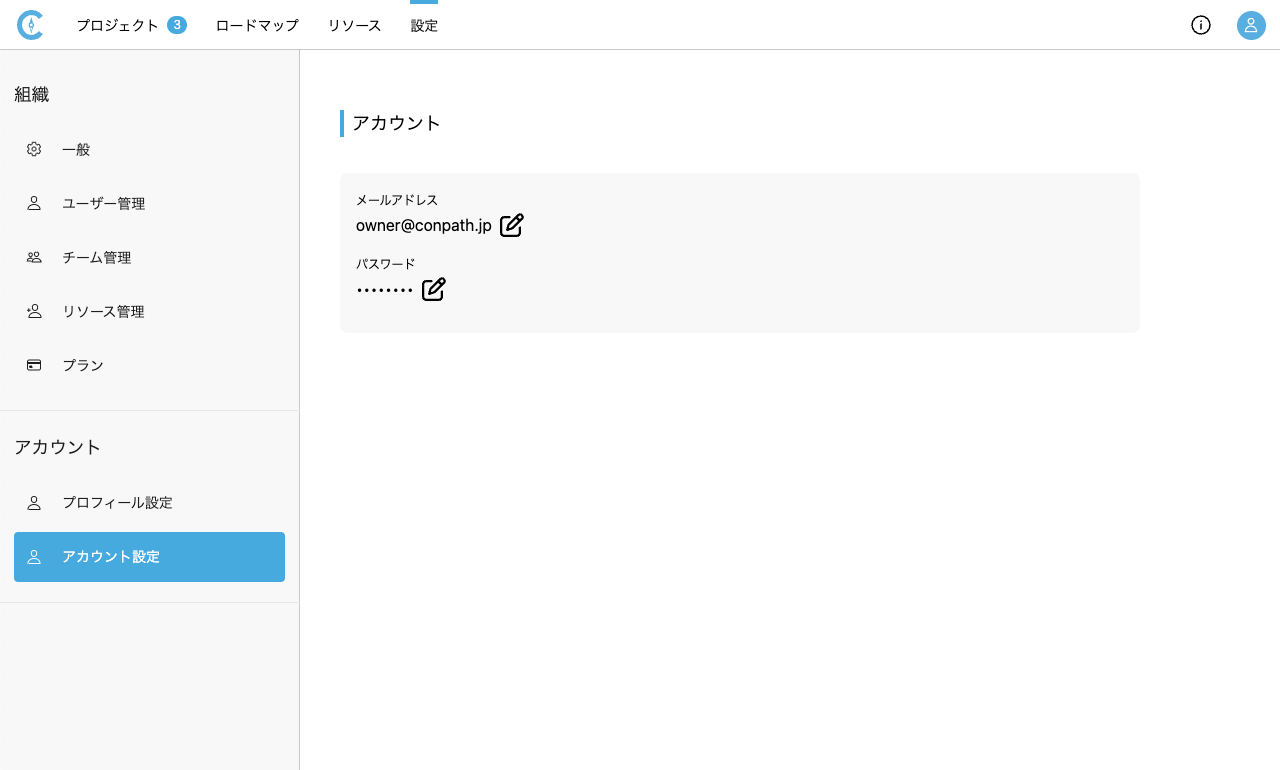Click the edit icon beside the password

click(x=434, y=290)
